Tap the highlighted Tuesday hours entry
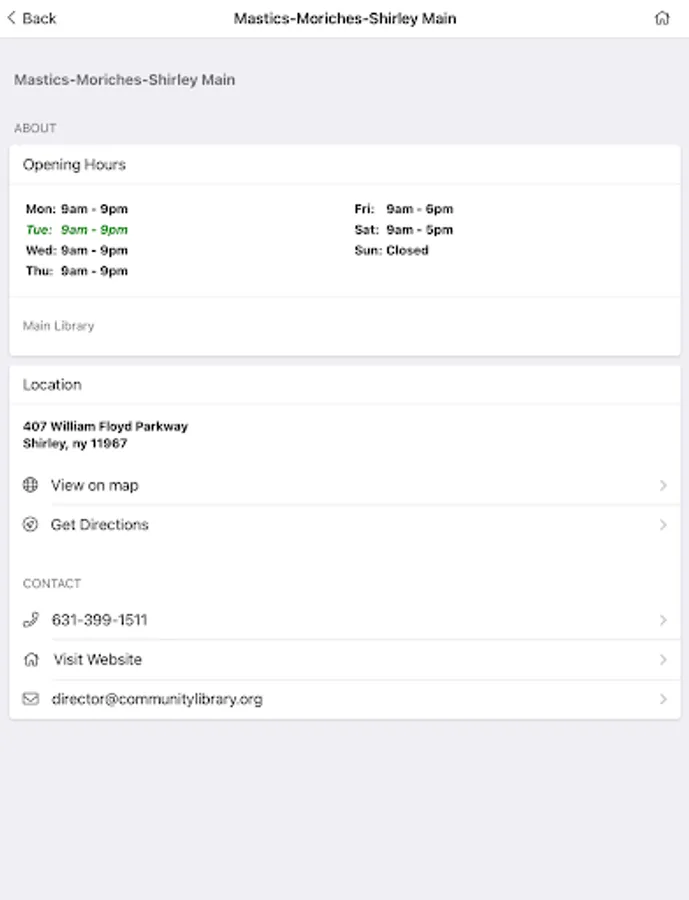Screen dimensions: 689x900 (77, 230)
